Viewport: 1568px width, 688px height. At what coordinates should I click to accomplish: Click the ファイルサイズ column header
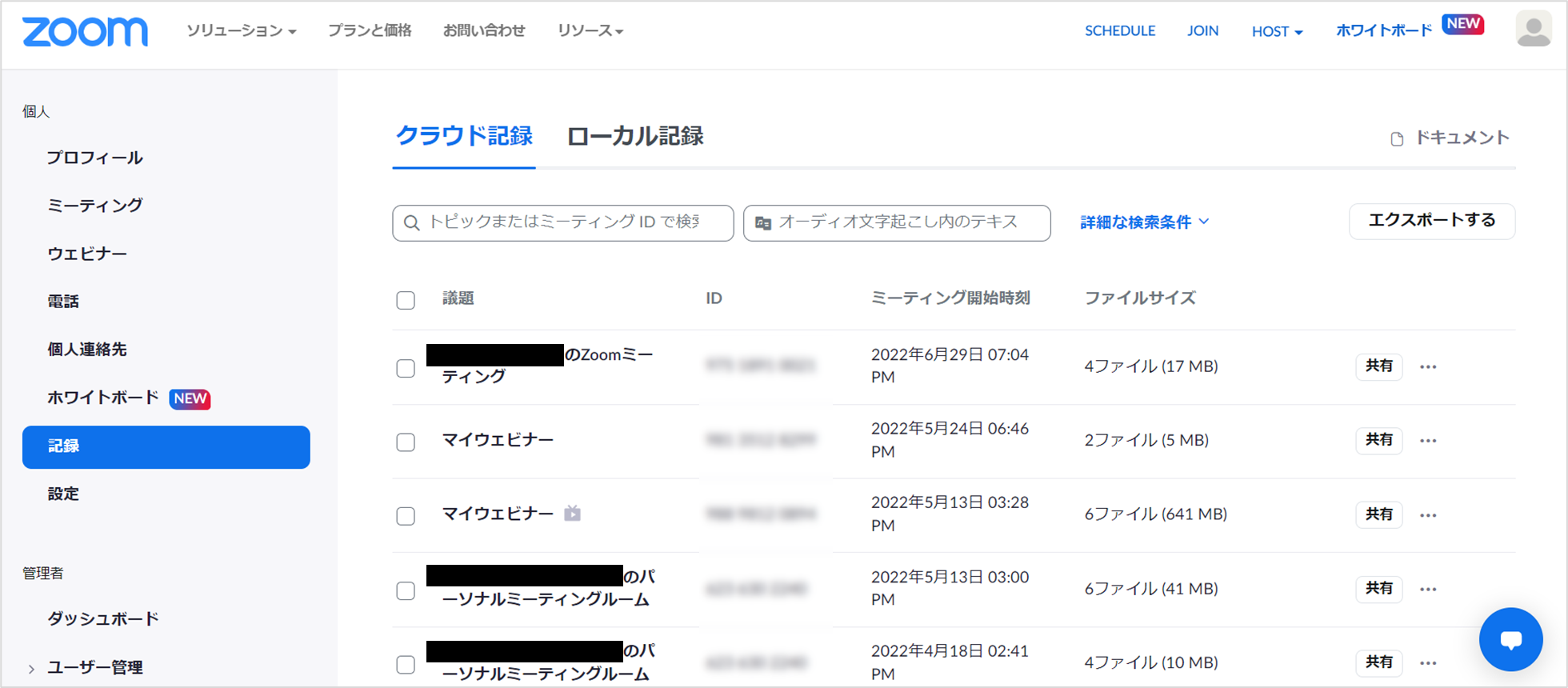pos(1140,298)
